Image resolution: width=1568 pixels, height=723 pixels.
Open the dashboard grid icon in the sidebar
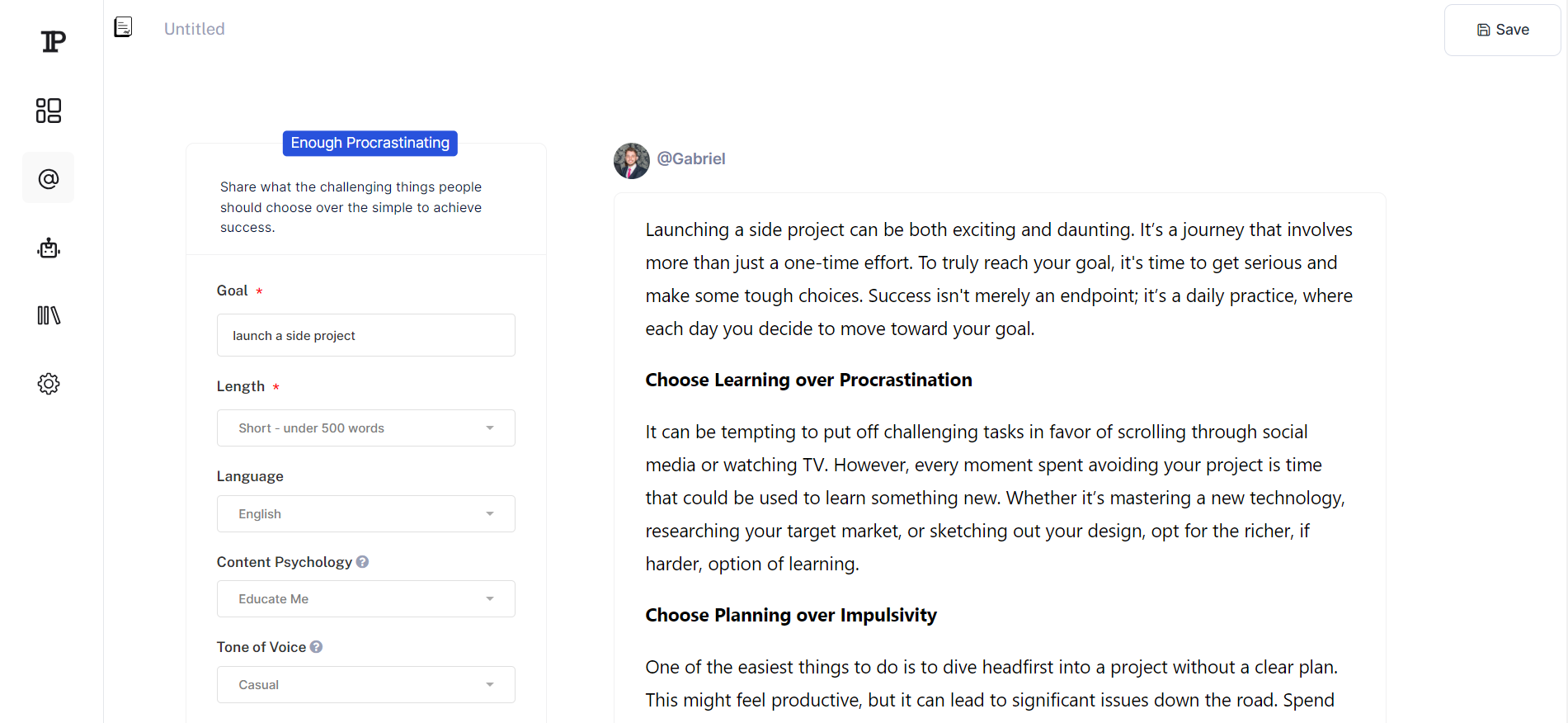tap(49, 111)
